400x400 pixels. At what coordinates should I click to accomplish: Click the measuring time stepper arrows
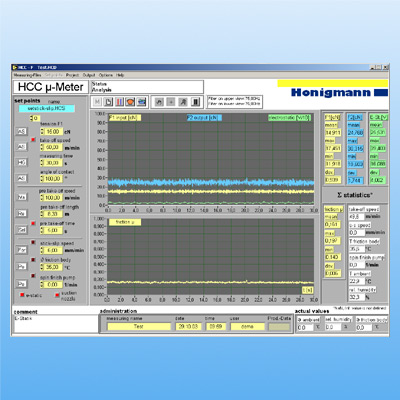tap(42, 163)
